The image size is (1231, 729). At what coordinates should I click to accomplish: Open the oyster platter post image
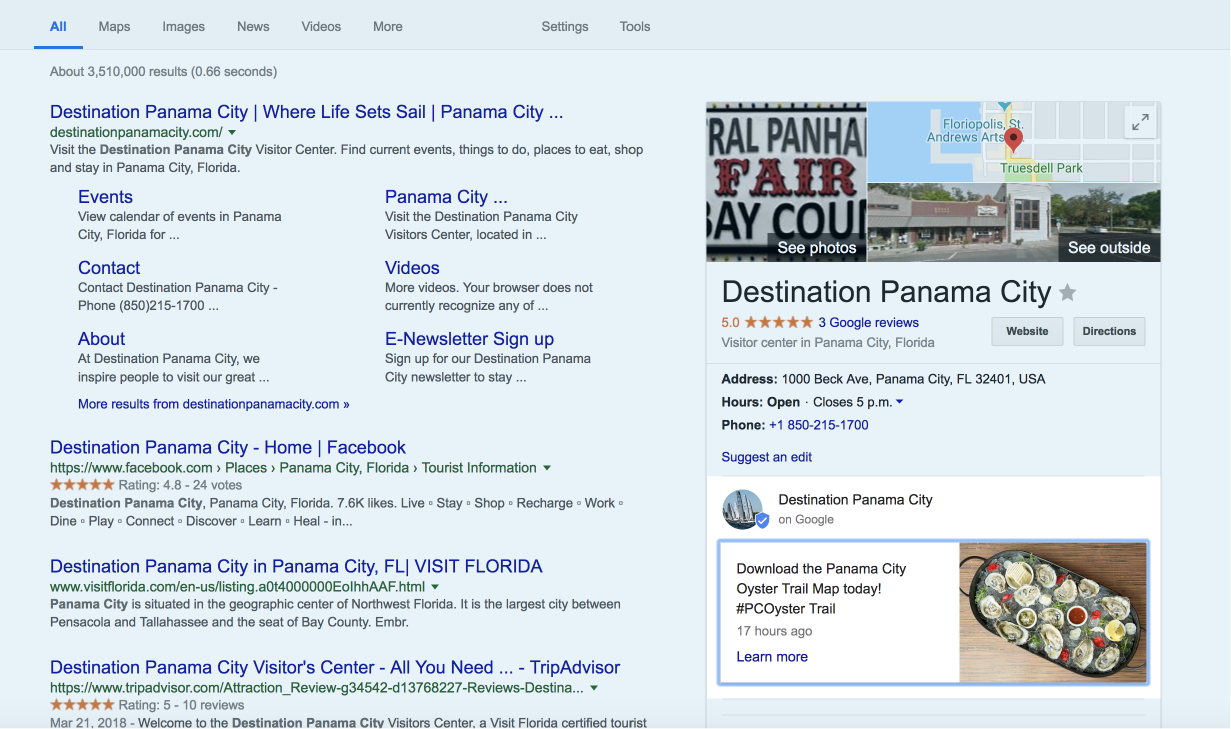tap(1053, 612)
